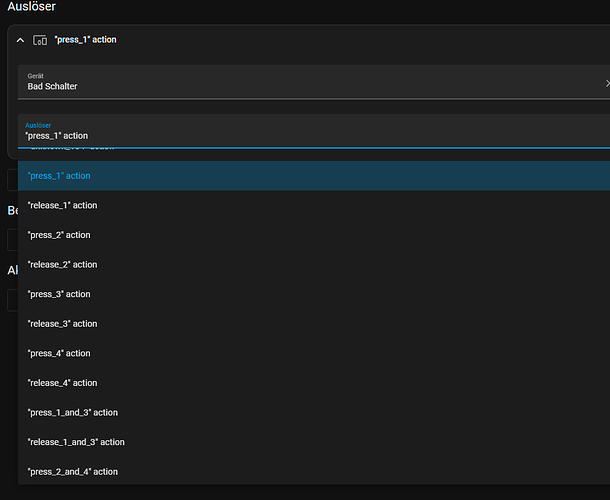Click the device icon next to "press_1" action header
This screenshot has width=610, height=500.
[40, 40]
